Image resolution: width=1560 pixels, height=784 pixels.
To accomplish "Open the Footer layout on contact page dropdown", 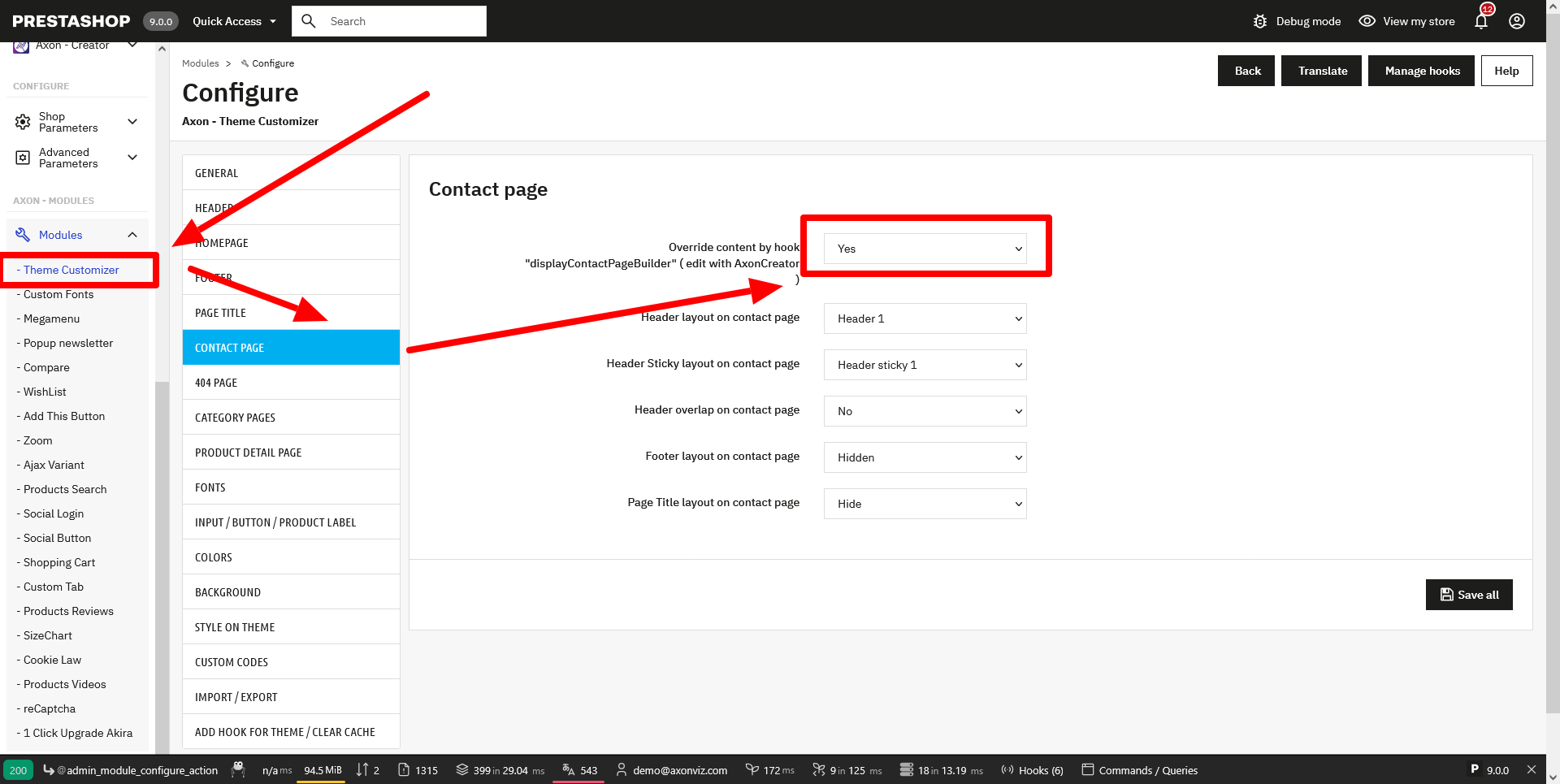I will [925, 457].
